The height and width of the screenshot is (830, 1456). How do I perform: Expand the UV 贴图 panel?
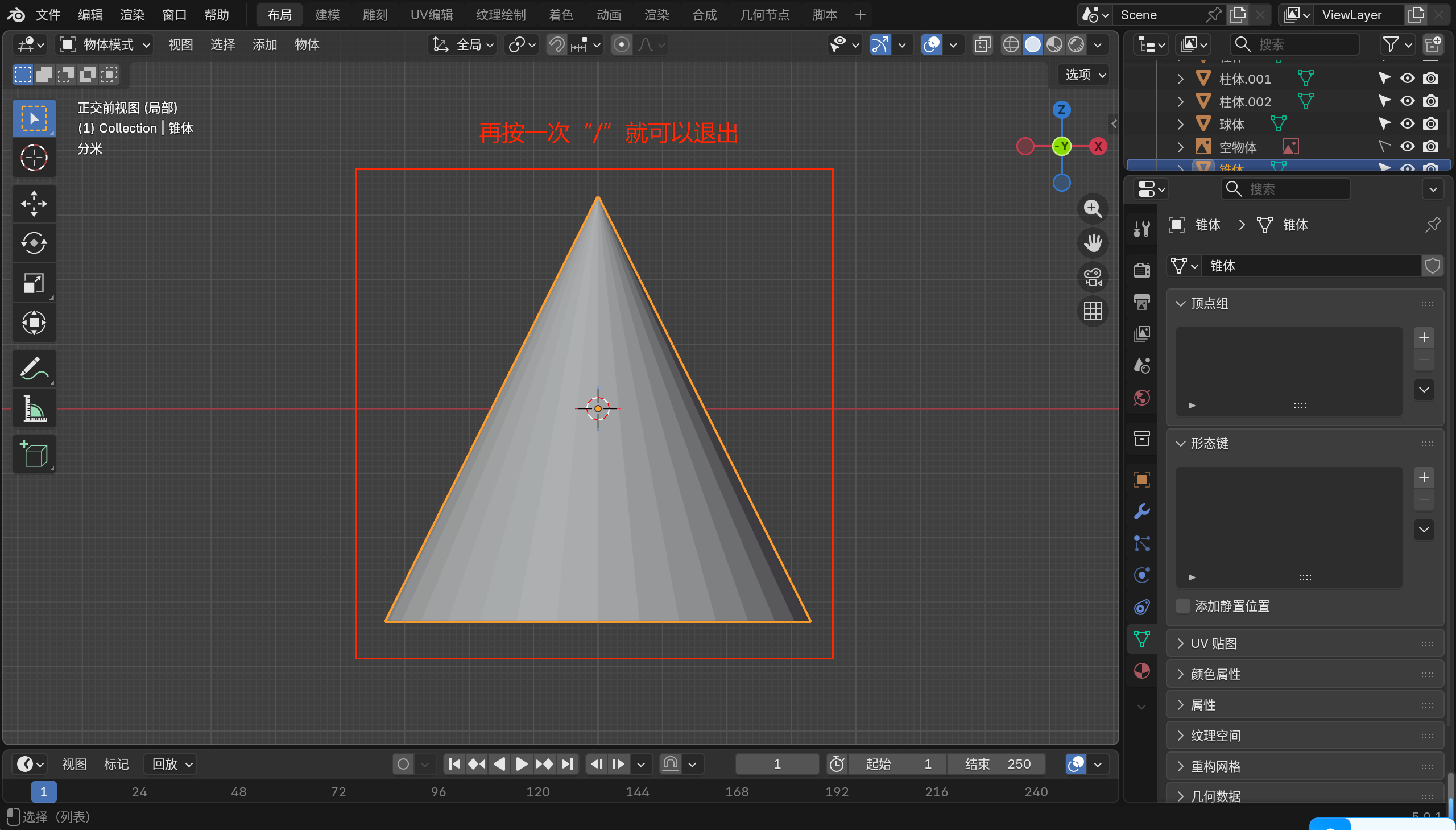click(1214, 643)
